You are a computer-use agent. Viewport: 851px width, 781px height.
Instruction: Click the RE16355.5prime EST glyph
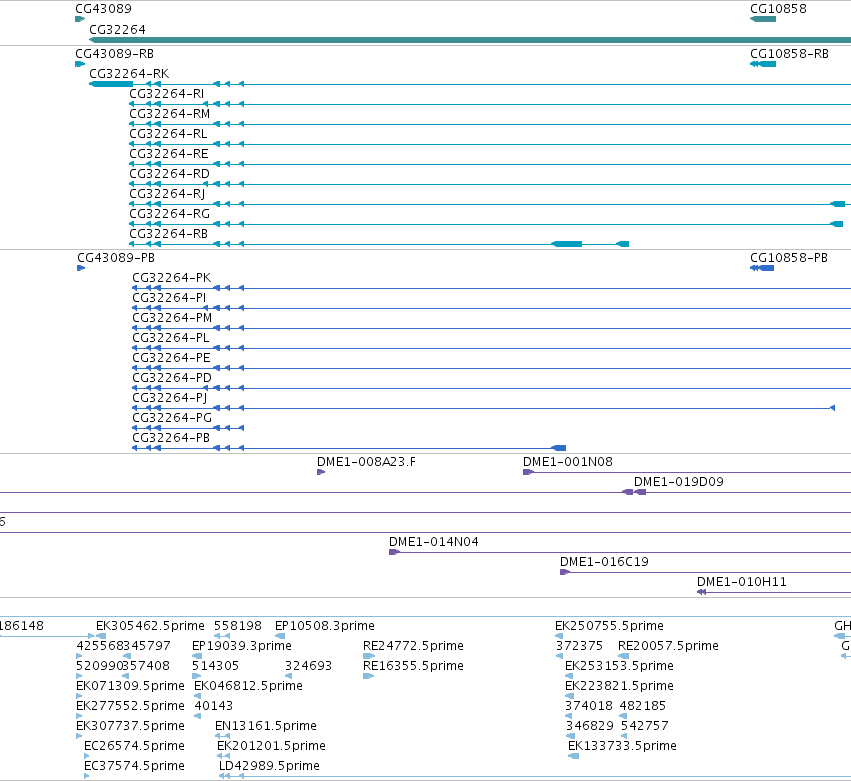click(369, 676)
